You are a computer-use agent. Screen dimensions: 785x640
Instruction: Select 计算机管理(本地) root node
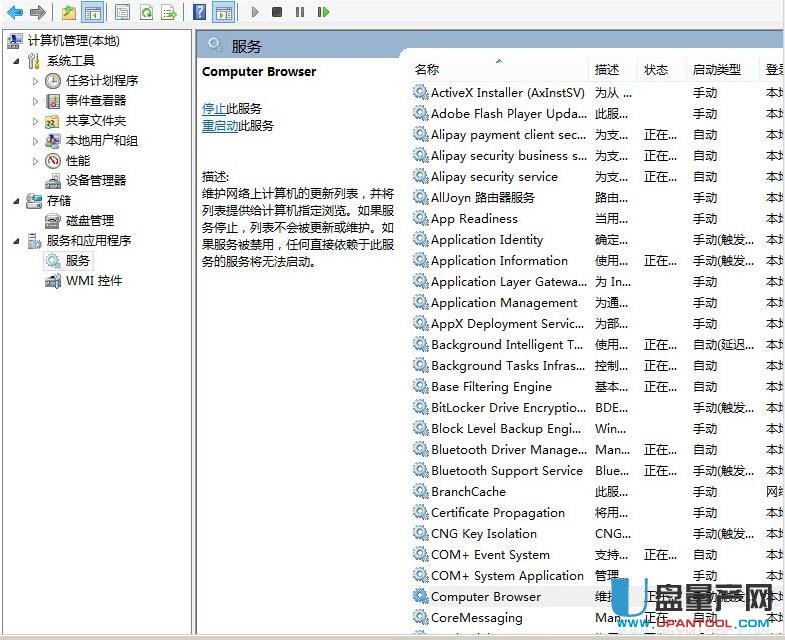tap(74, 41)
